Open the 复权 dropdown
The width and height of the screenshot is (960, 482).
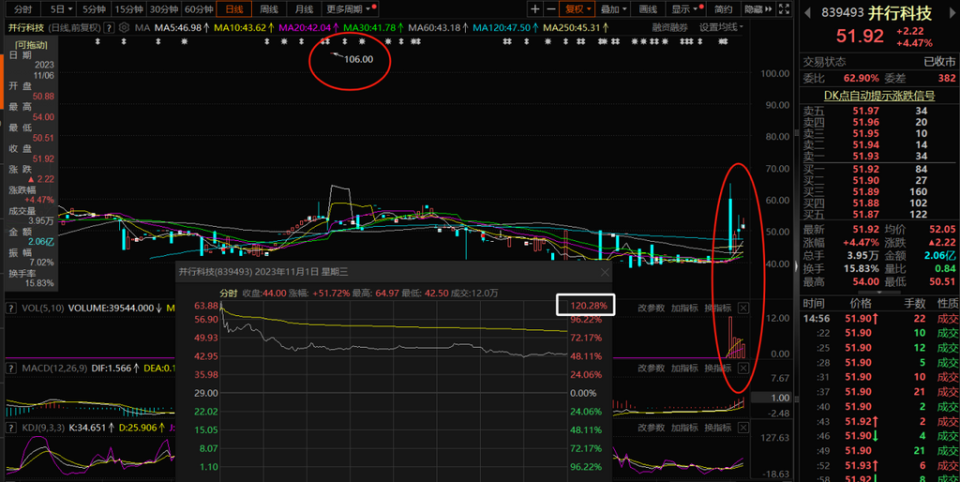tap(579, 9)
